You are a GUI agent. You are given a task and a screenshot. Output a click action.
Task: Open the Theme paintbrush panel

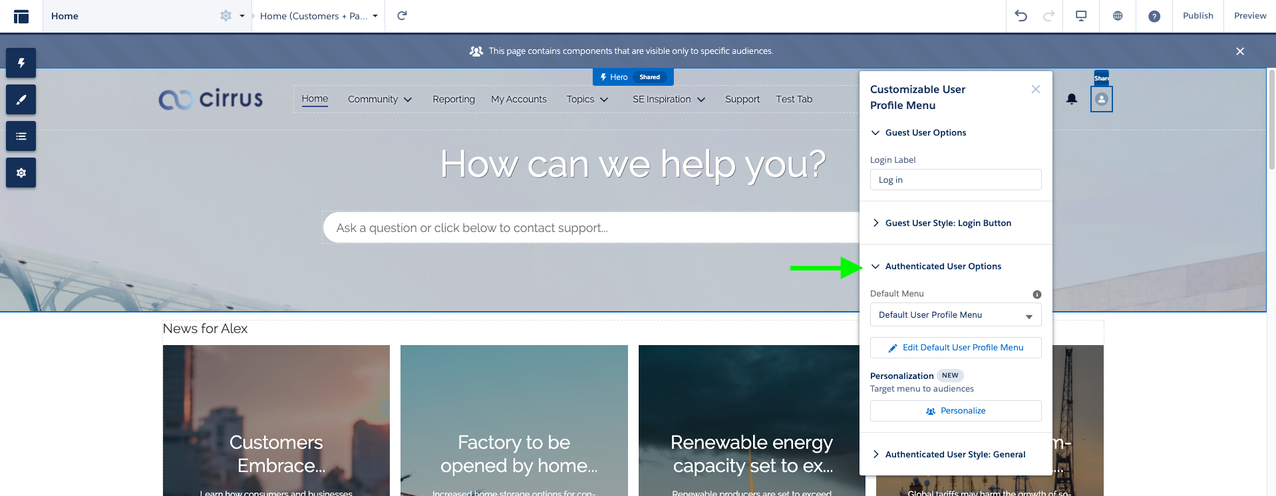(21, 99)
